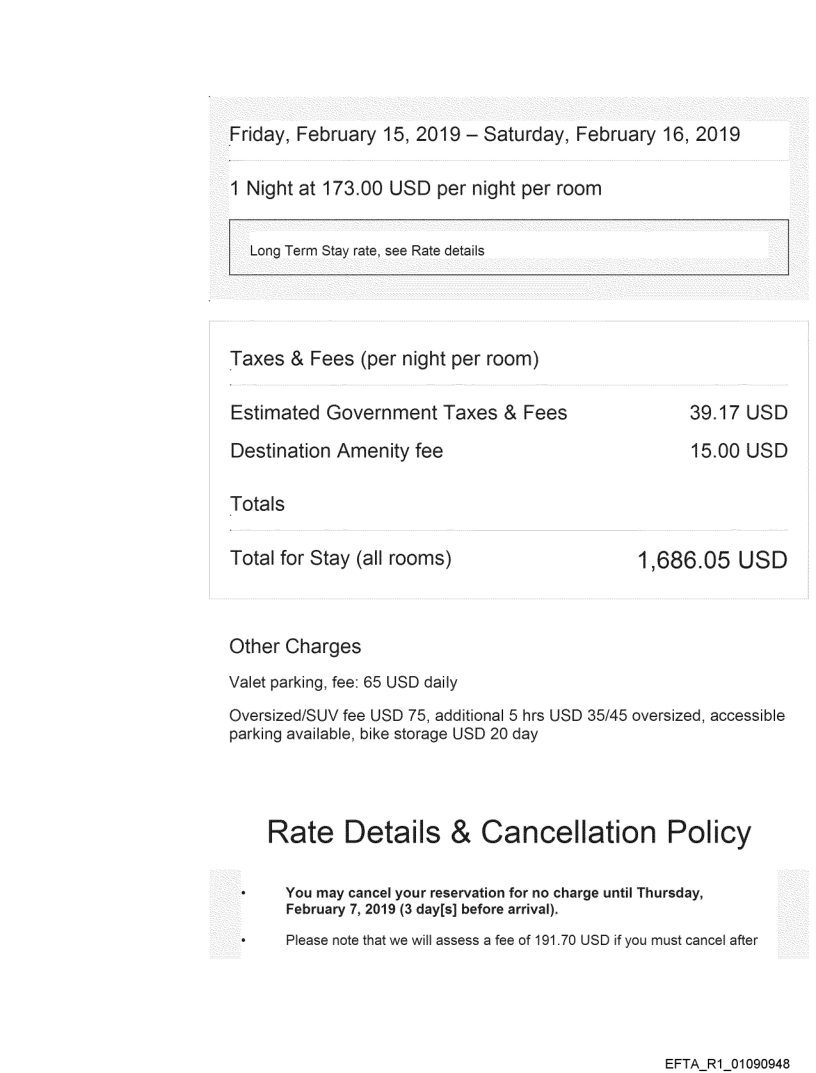Click the first bullet point in cancellation policy

(x=244, y=895)
